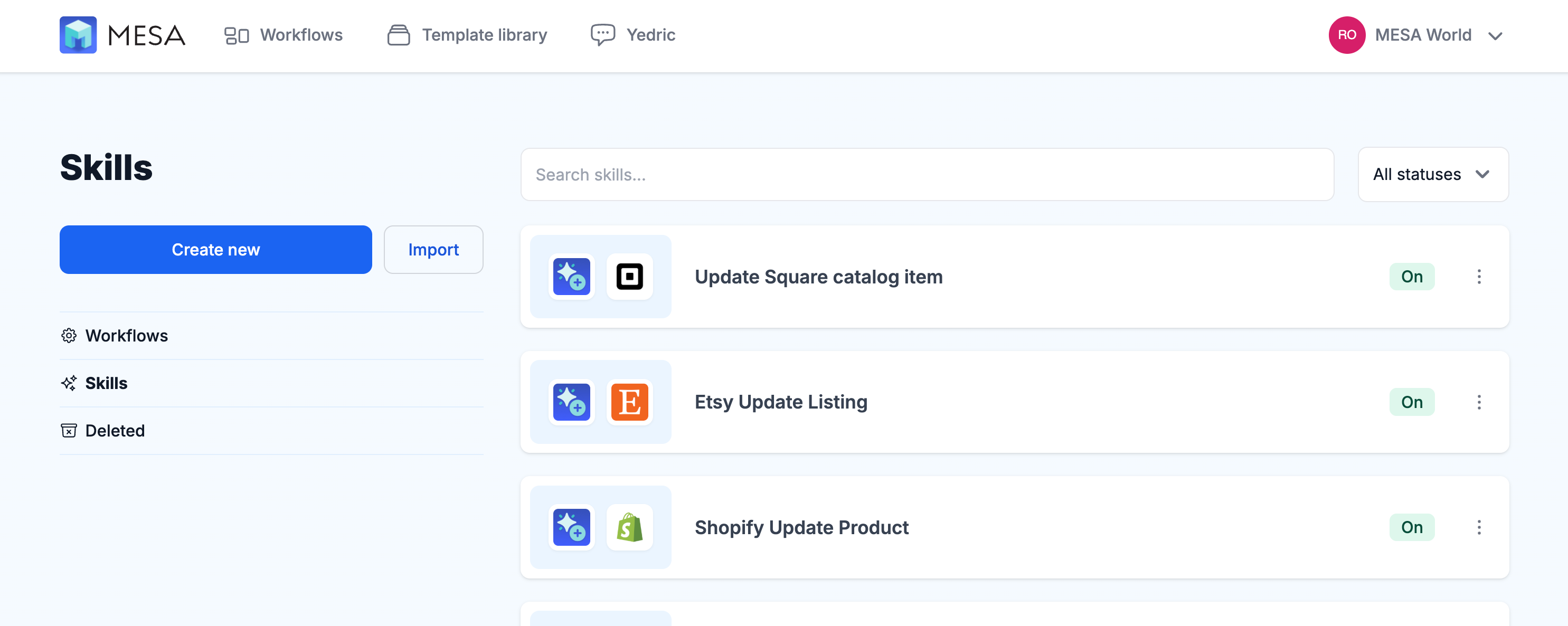Focus the Search skills input field
Image resolution: width=1568 pixels, height=626 pixels.
(927, 175)
